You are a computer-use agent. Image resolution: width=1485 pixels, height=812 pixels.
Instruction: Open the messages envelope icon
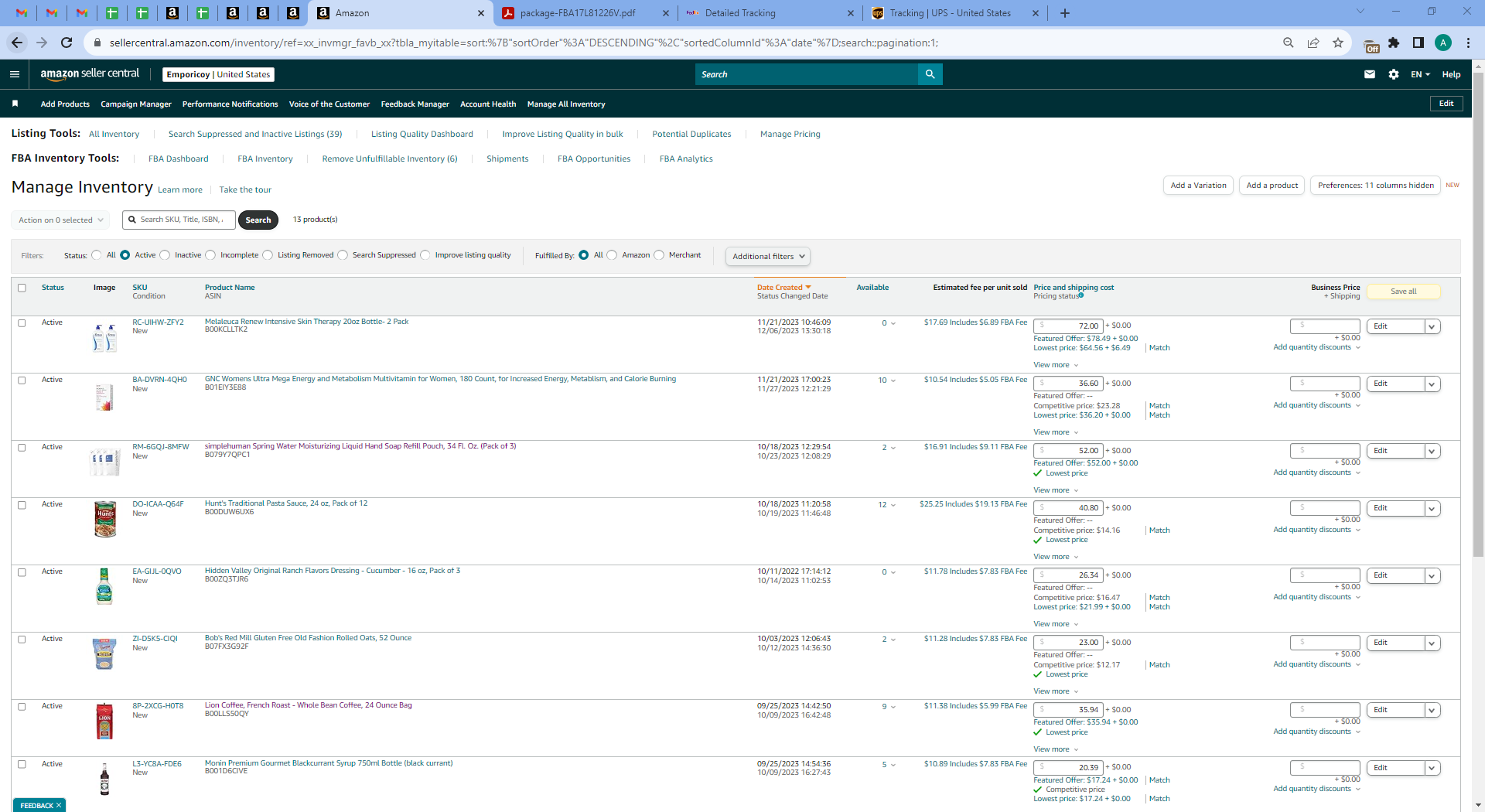click(x=1370, y=74)
